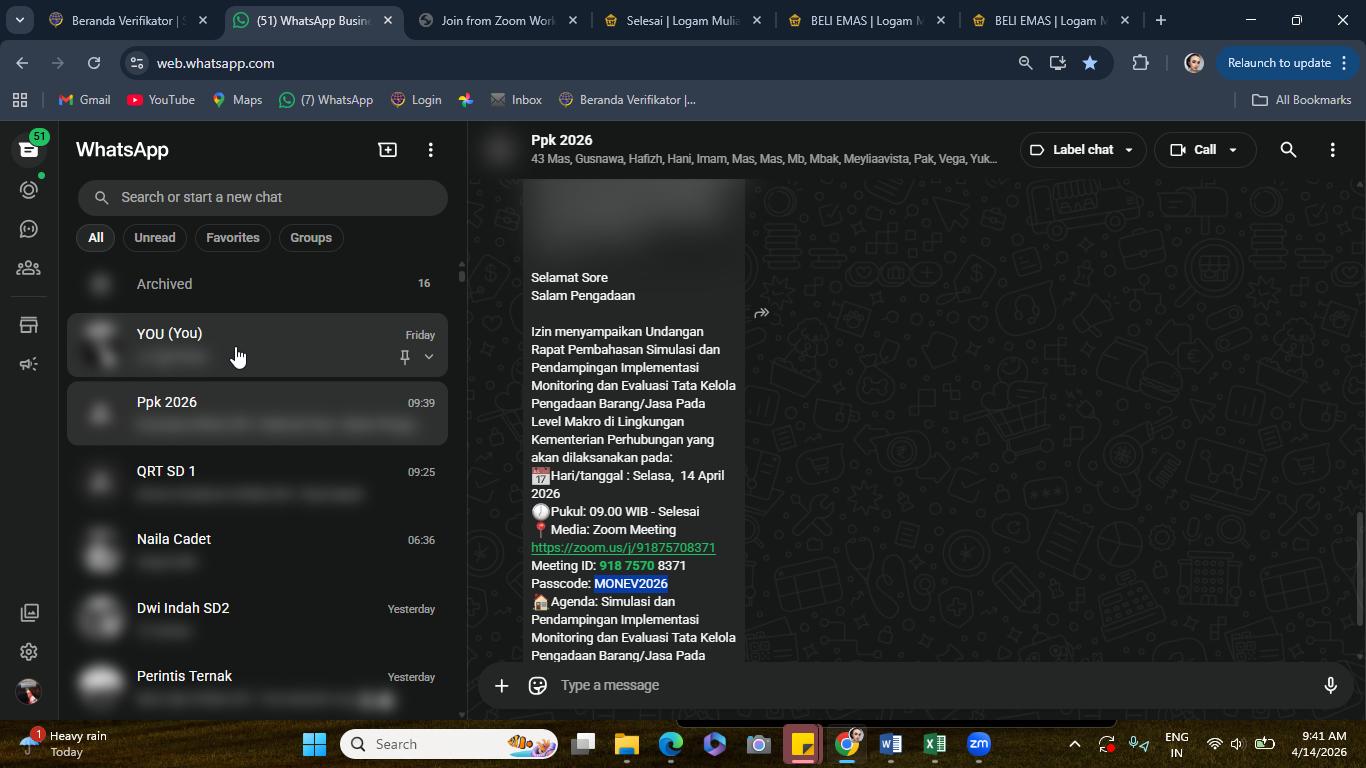
Task: Click the Relaunch to update button
Action: point(1279,63)
